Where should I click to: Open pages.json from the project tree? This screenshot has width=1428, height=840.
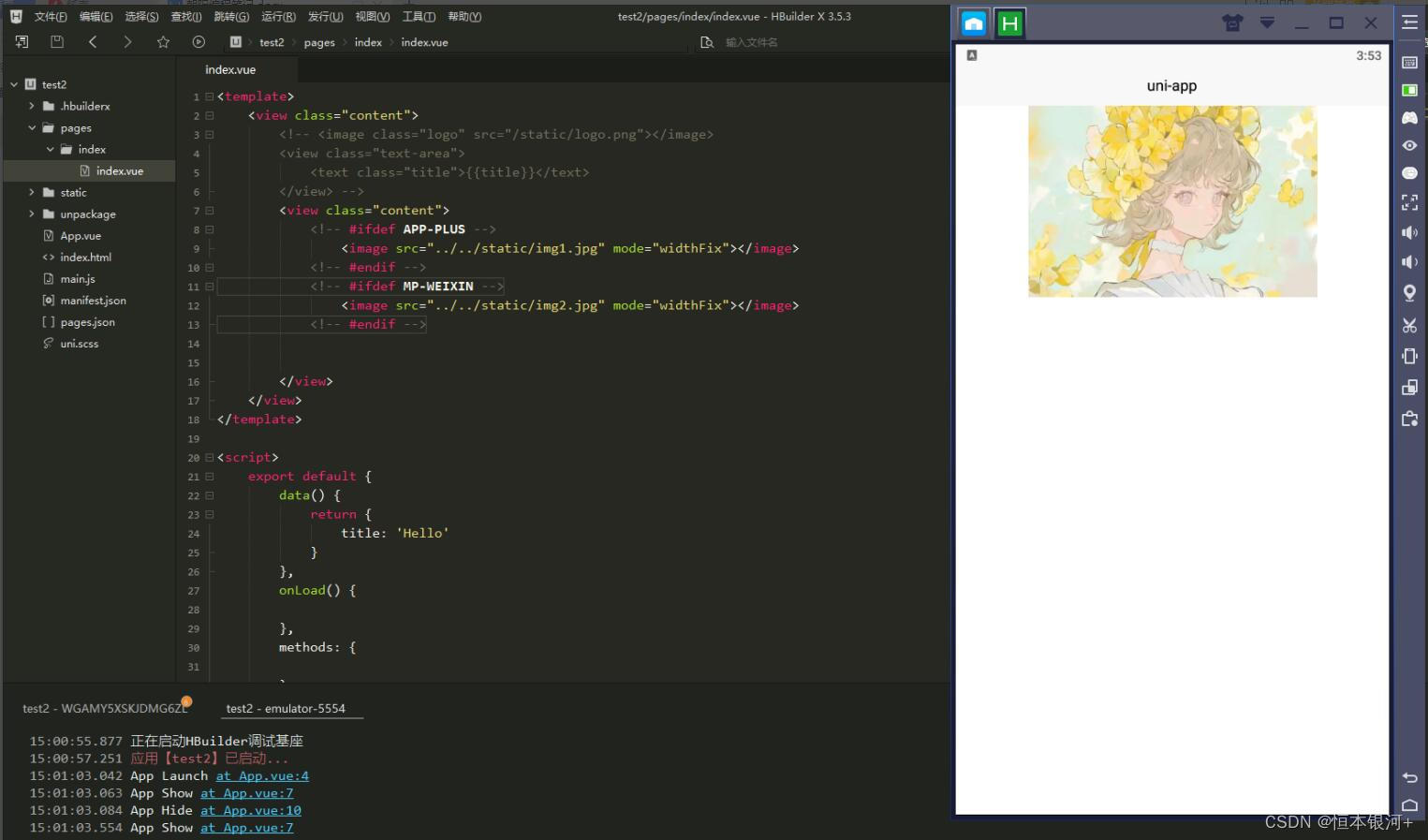point(90,322)
